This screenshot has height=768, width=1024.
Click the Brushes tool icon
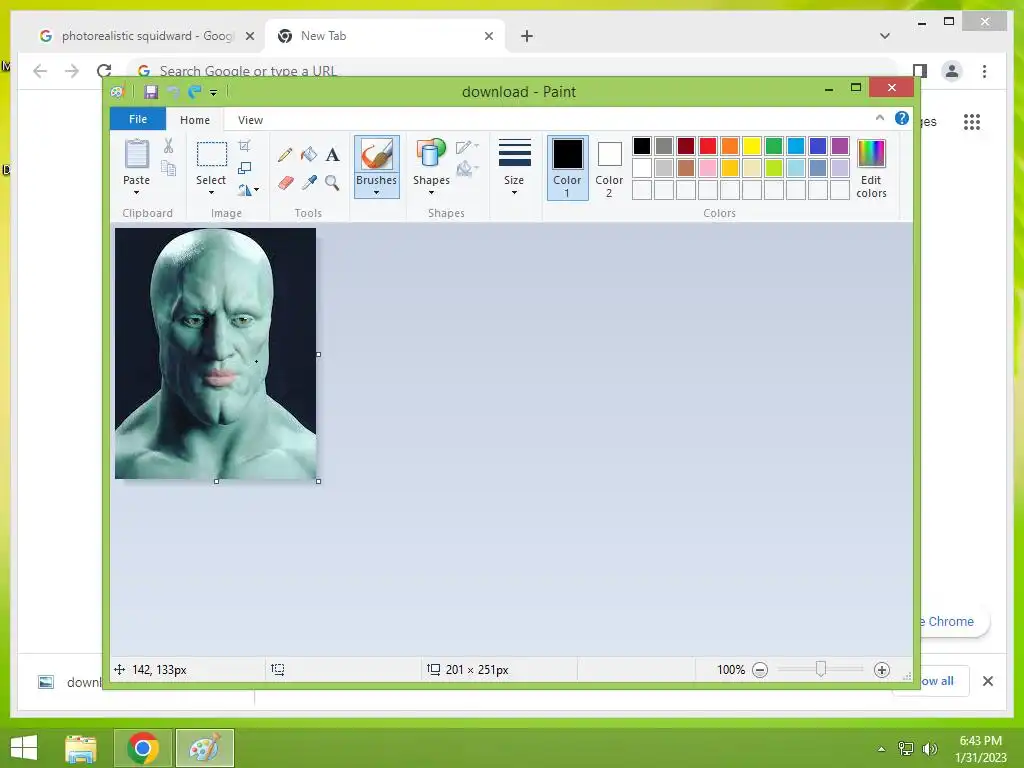[377, 155]
